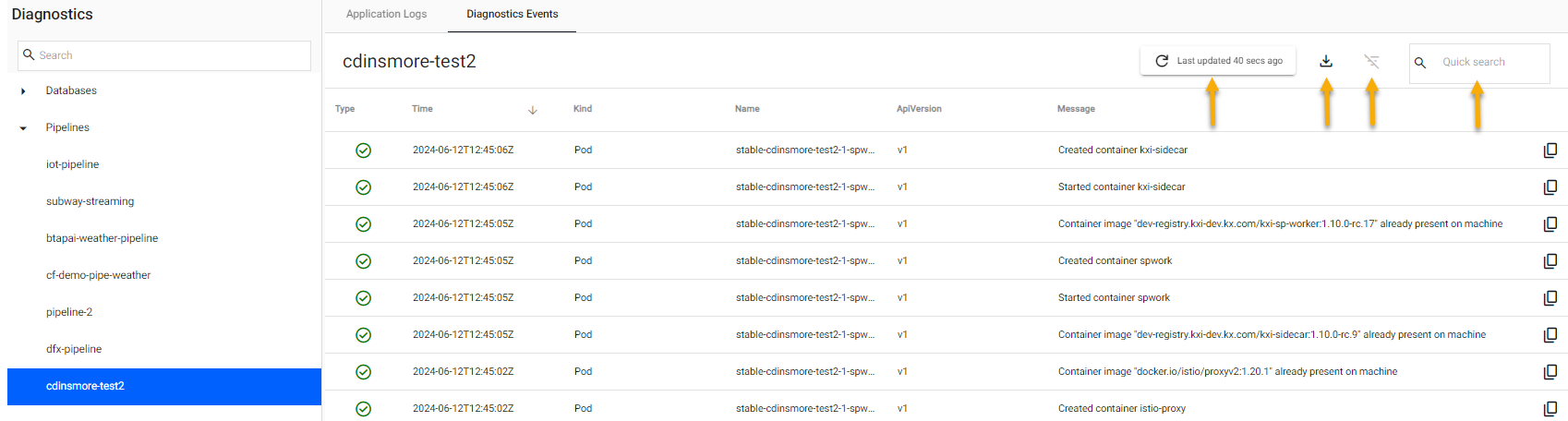1568x421 pixels.
Task: Switch to the Application Logs tab
Action: [x=386, y=14]
